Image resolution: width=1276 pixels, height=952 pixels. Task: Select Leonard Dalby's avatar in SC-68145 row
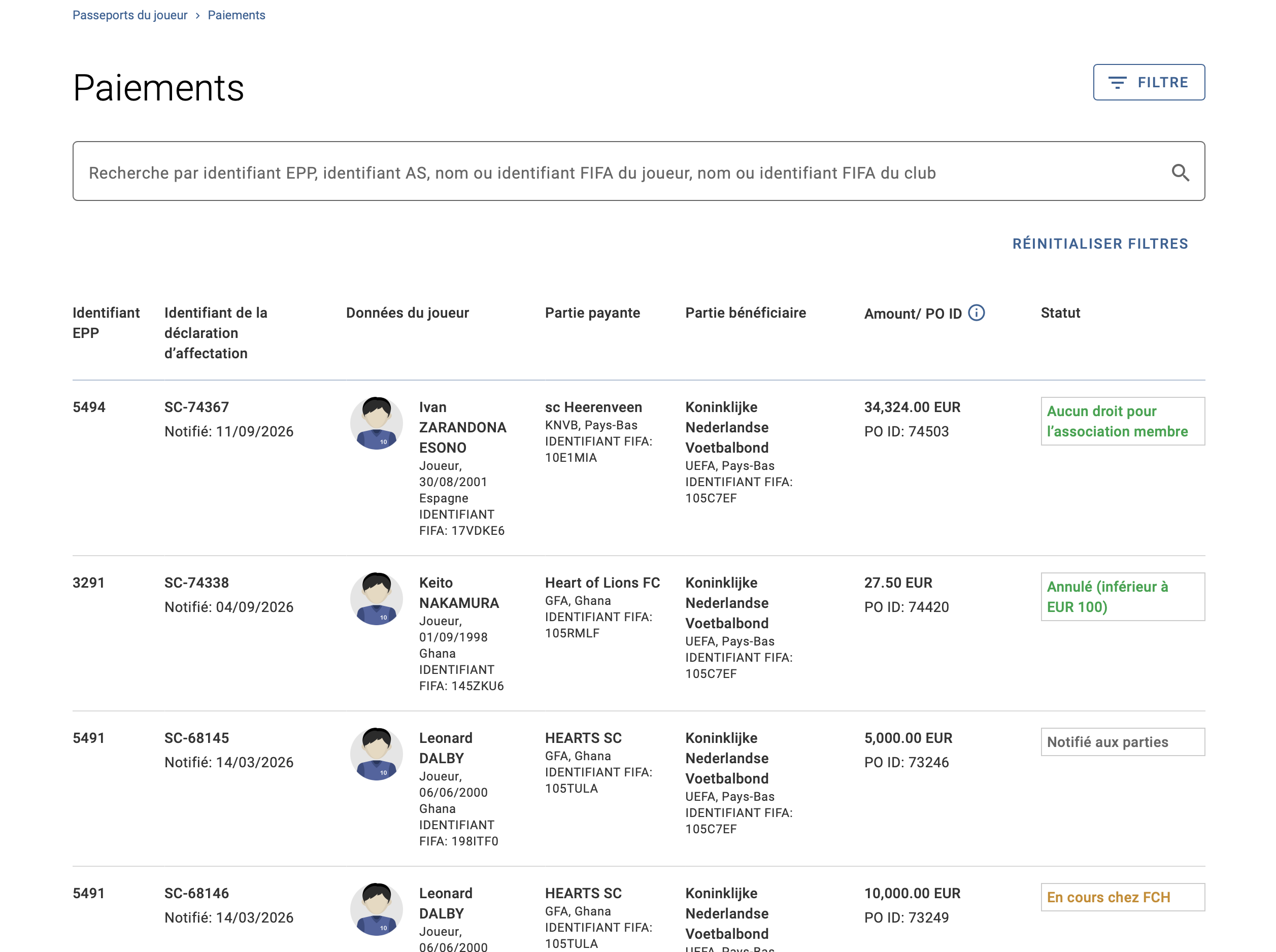(x=376, y=753)
